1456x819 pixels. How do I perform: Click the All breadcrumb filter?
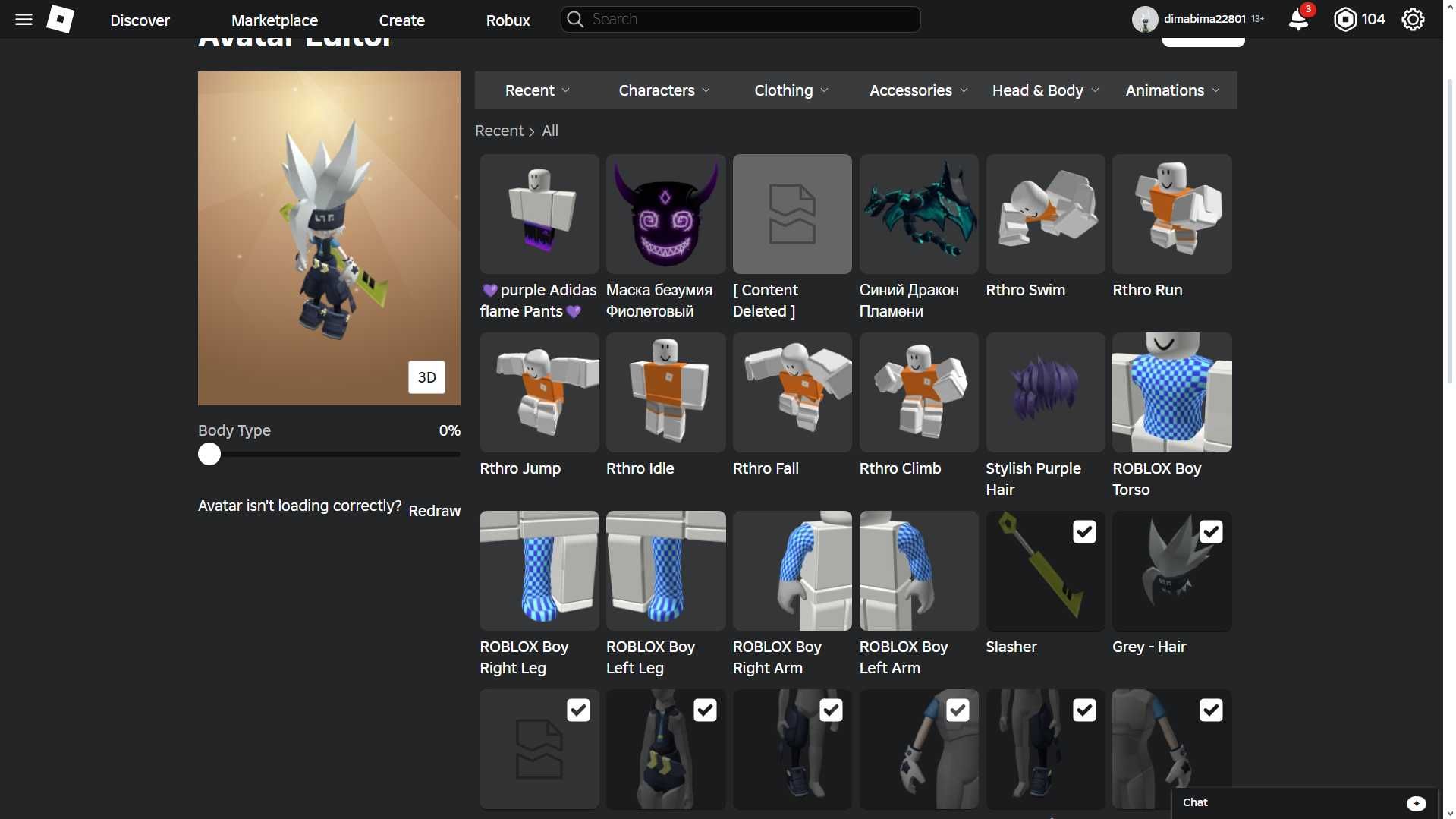pos(550,131)
